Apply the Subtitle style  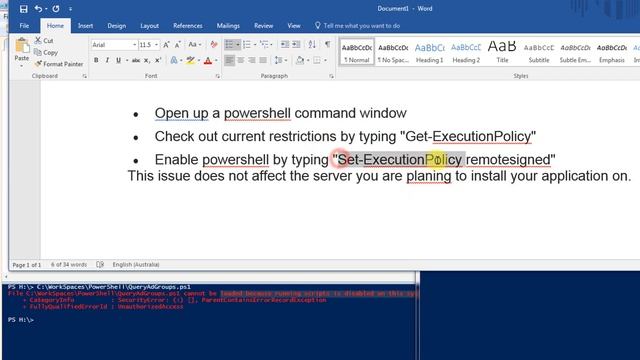tap(539, 52)
